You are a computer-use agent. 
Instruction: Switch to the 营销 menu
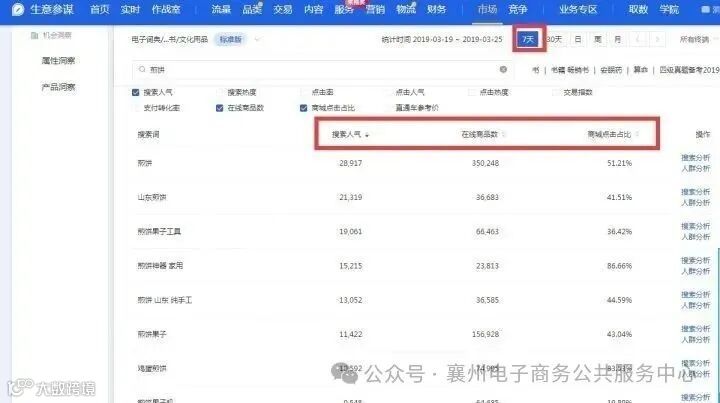pyautogui.click(x=375, y=9)
